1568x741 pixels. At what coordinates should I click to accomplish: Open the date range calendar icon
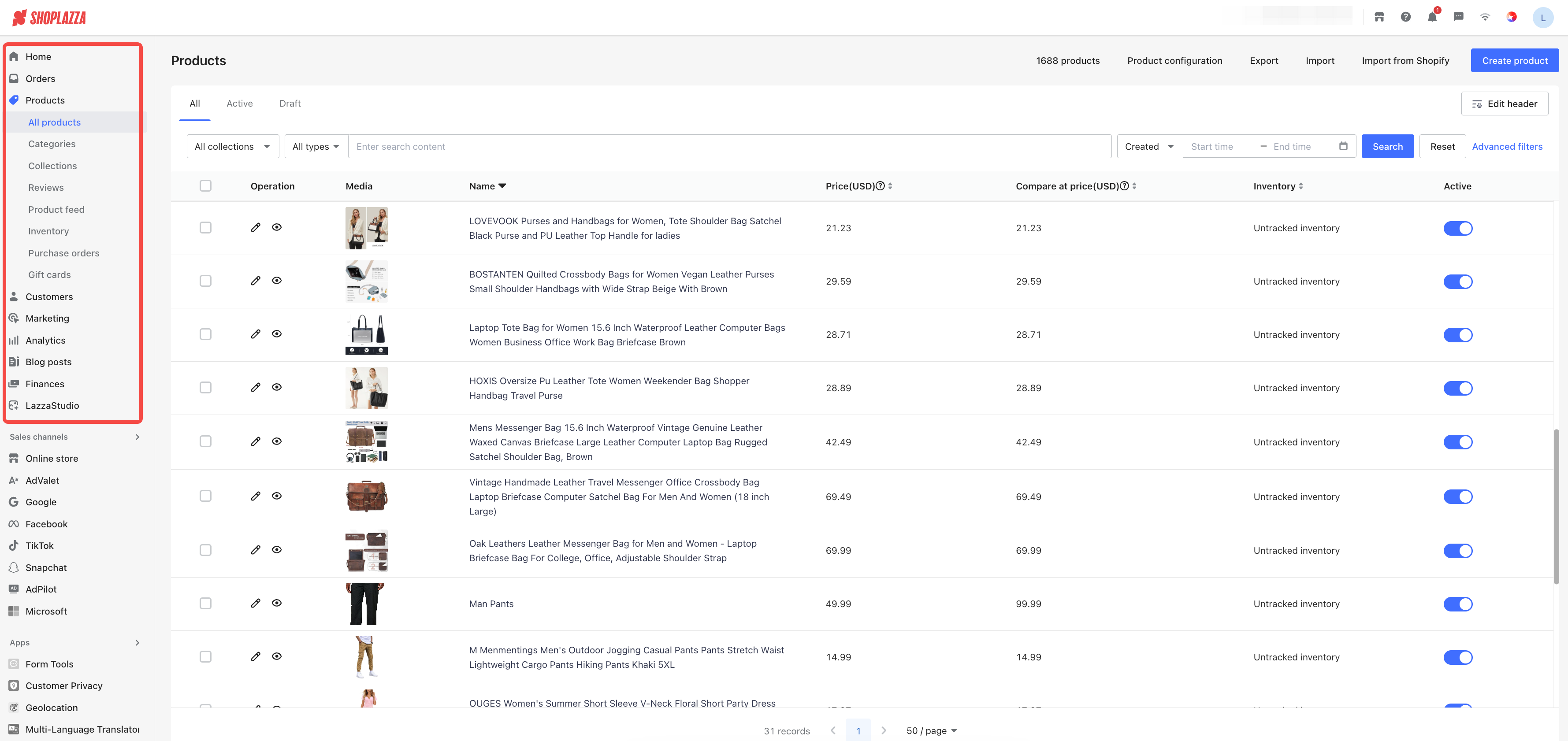click(1343, 146)
